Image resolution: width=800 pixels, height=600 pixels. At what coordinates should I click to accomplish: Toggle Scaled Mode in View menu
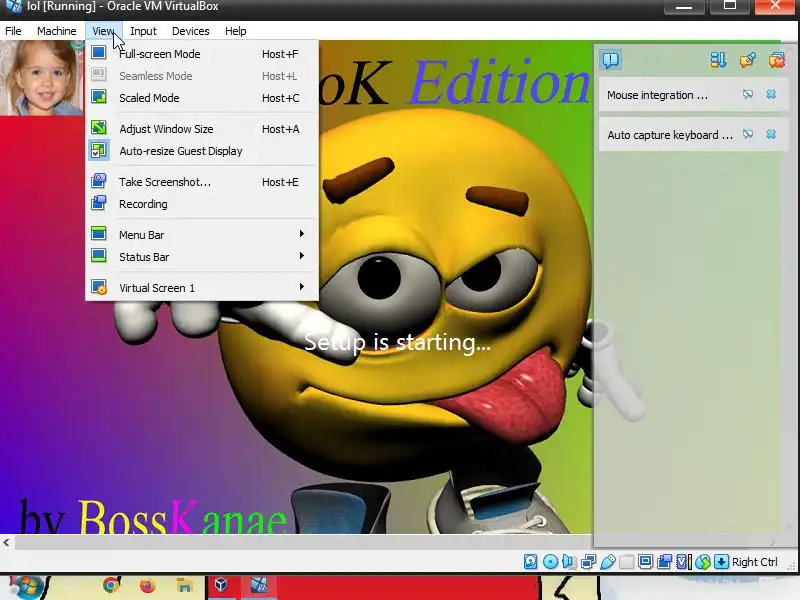pyautogui.click(x=202, y=97)
